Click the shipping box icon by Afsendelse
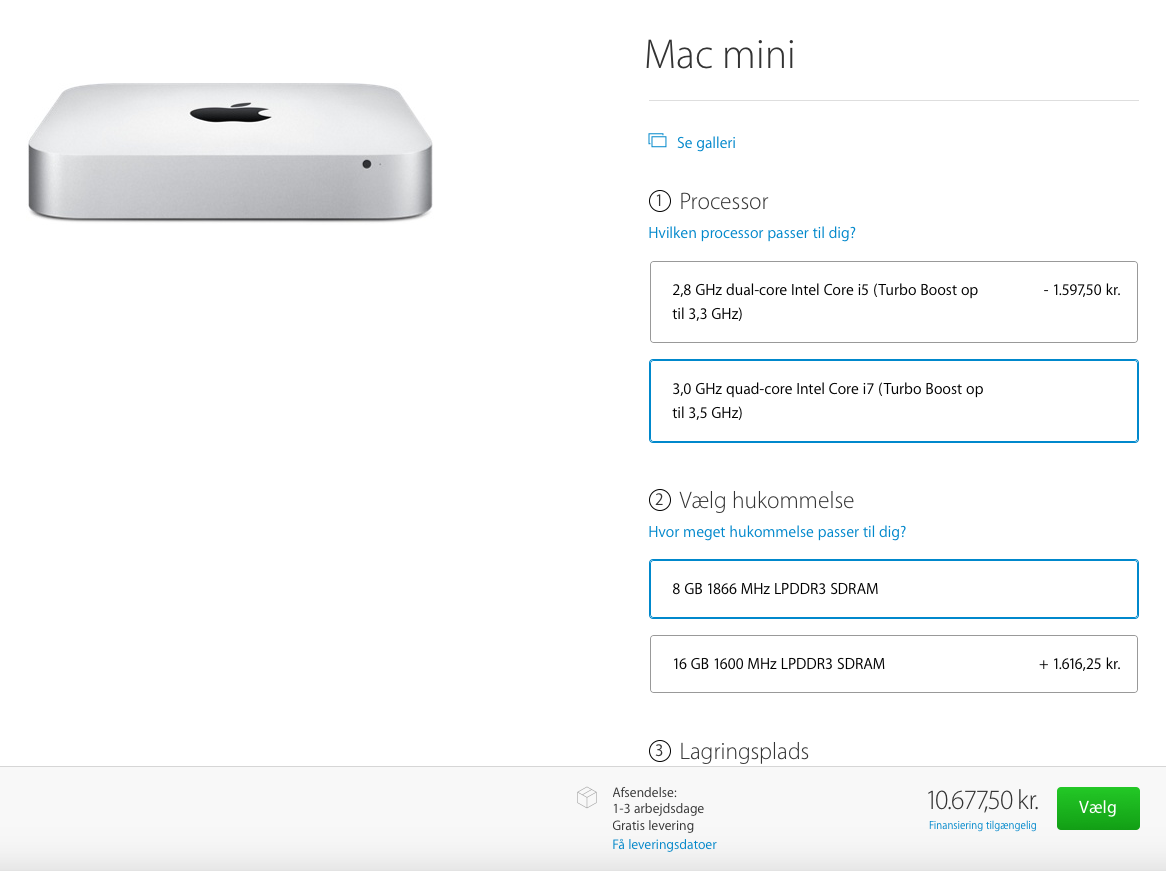Viewport: 1166px width, 871px height. pyautogui.click(x=587, y=797)
